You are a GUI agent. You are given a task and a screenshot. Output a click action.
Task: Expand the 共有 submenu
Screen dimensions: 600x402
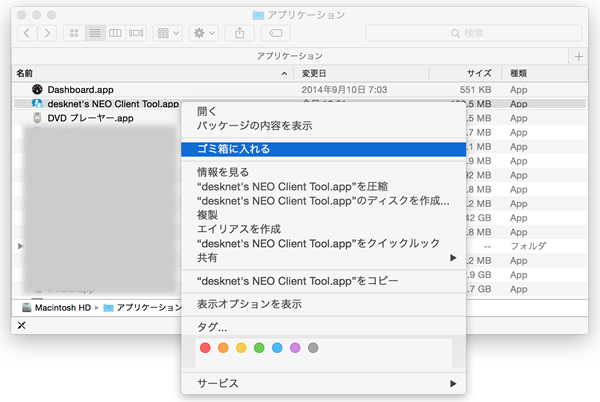click(323, 258)
